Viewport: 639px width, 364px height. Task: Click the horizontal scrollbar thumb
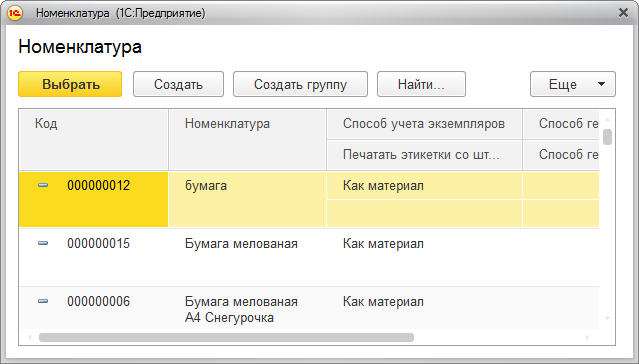[x=226, y=338]
